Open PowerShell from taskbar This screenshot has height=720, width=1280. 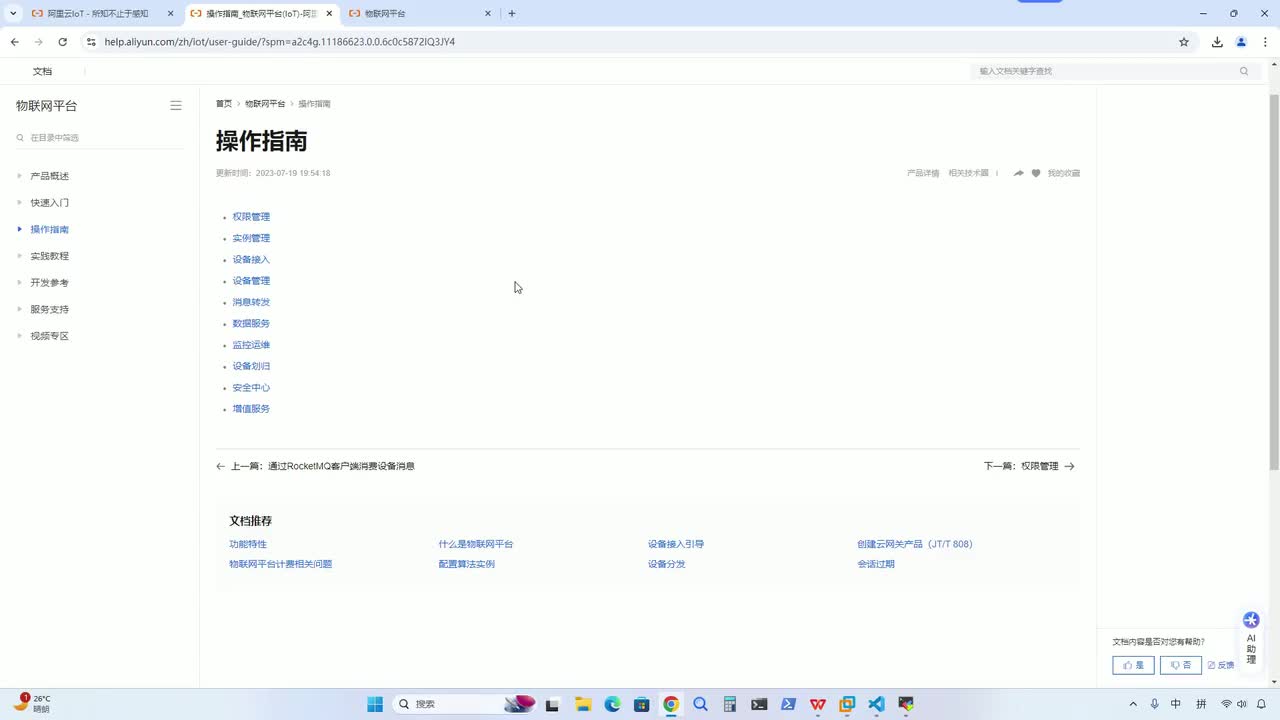click(789, 704)
